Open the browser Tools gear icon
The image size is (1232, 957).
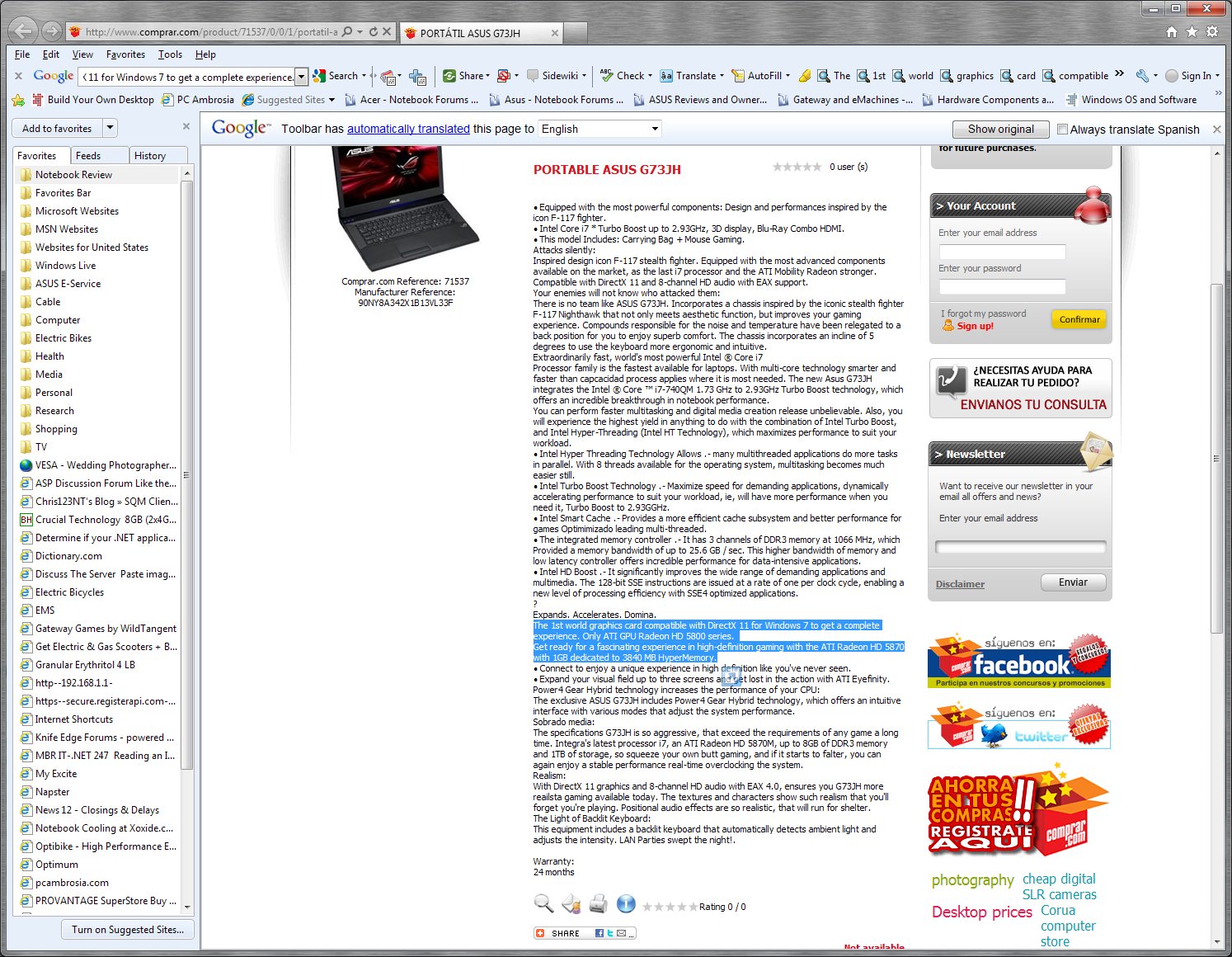click(1212, 31)
